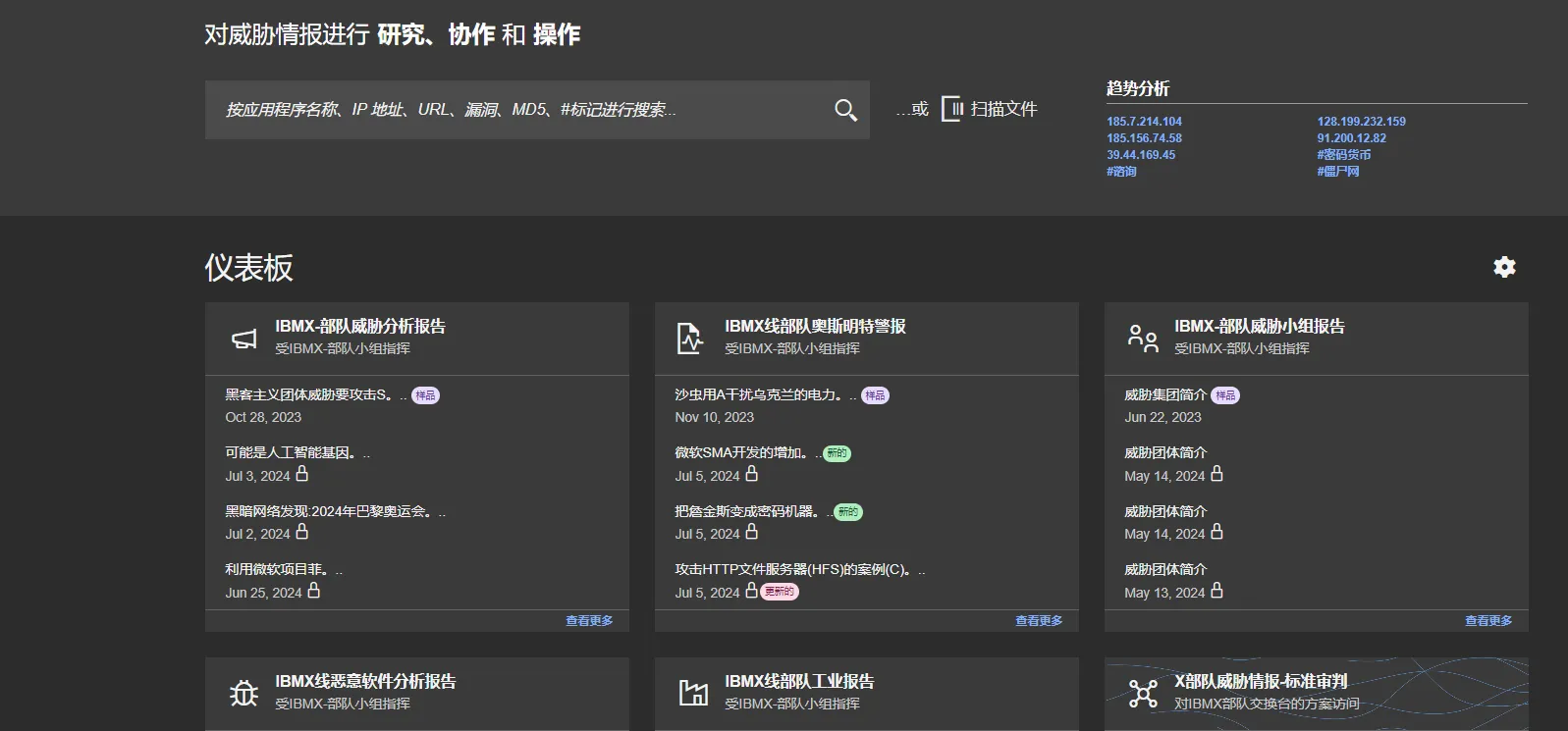Click 查看更多 in 奥斯明特警报 card

(x=1039, y=621)
